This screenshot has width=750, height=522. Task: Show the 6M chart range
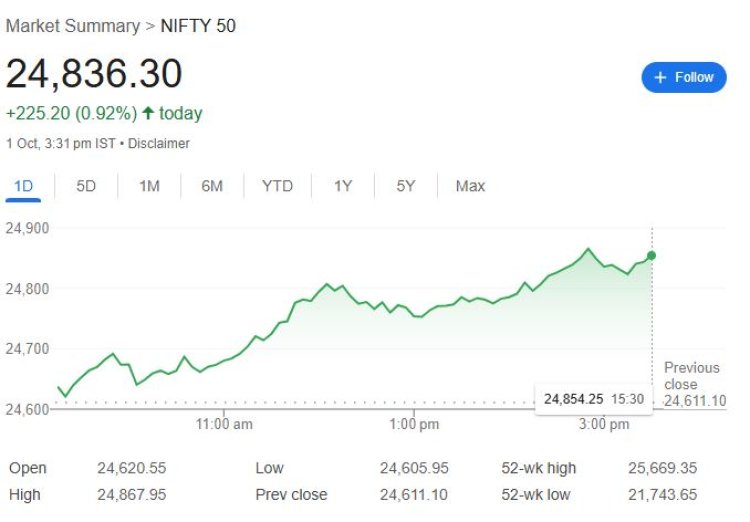[x=212, y=186]
